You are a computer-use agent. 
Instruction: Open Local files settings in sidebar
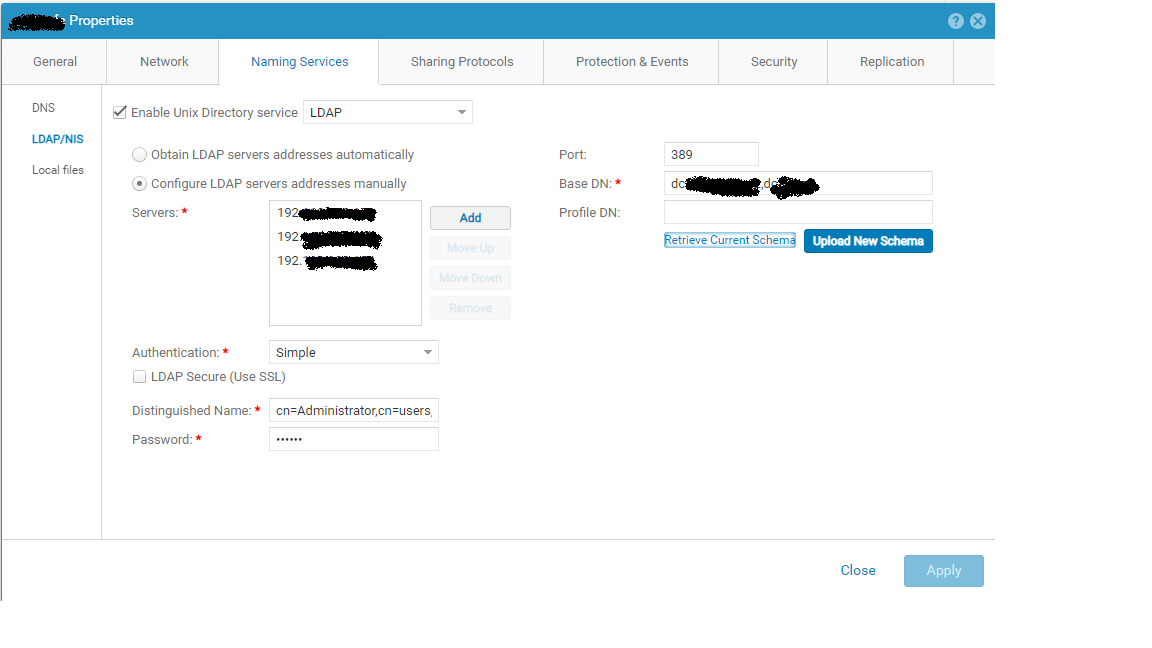58,170
